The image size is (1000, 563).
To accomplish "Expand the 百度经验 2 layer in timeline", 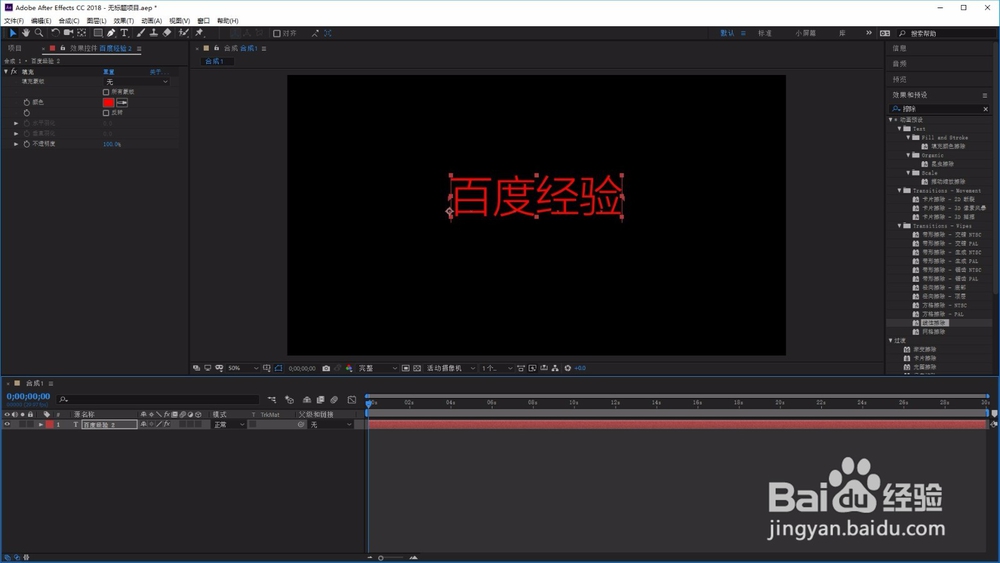I will point(41,425).
